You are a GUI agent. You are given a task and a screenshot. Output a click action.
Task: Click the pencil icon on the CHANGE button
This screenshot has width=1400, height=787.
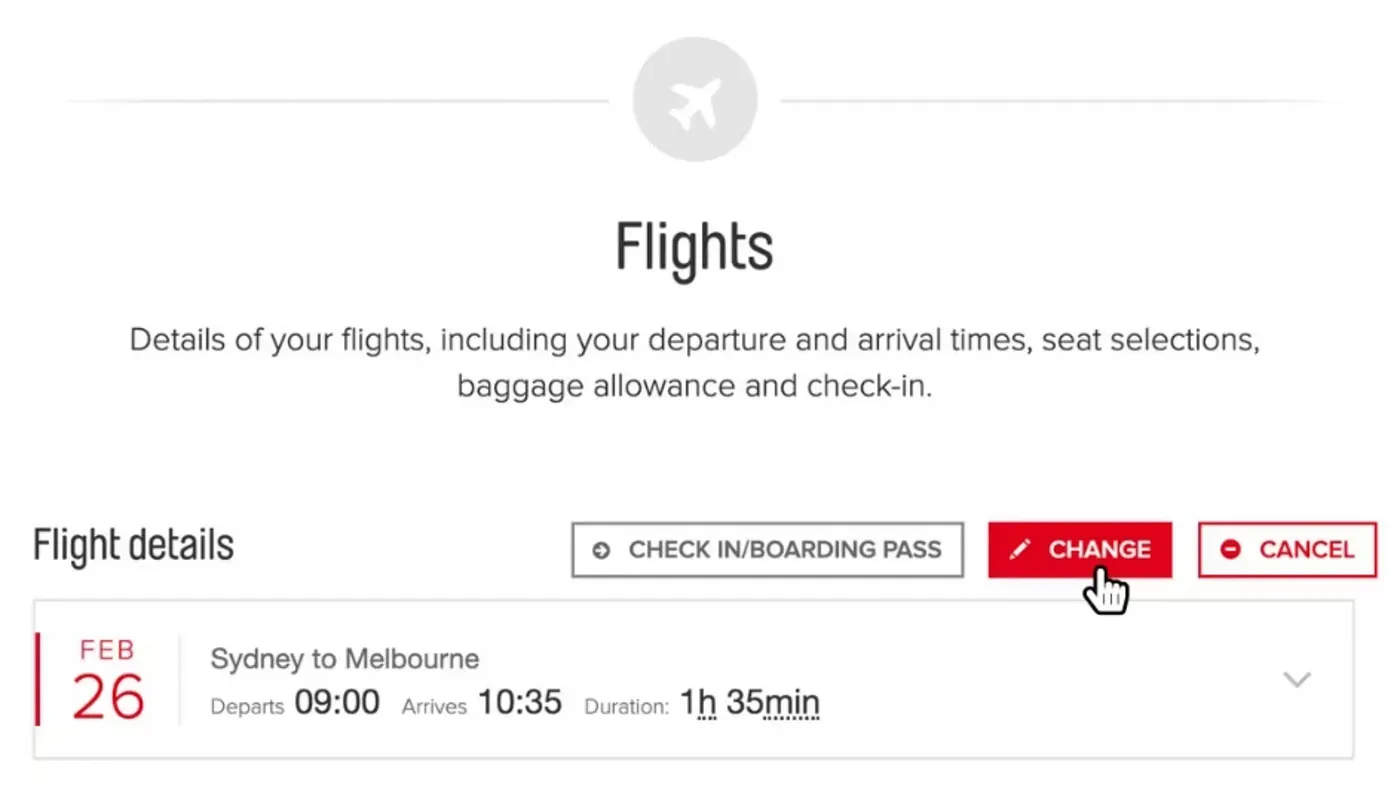pyautogui.click(x=1019, y=549)
